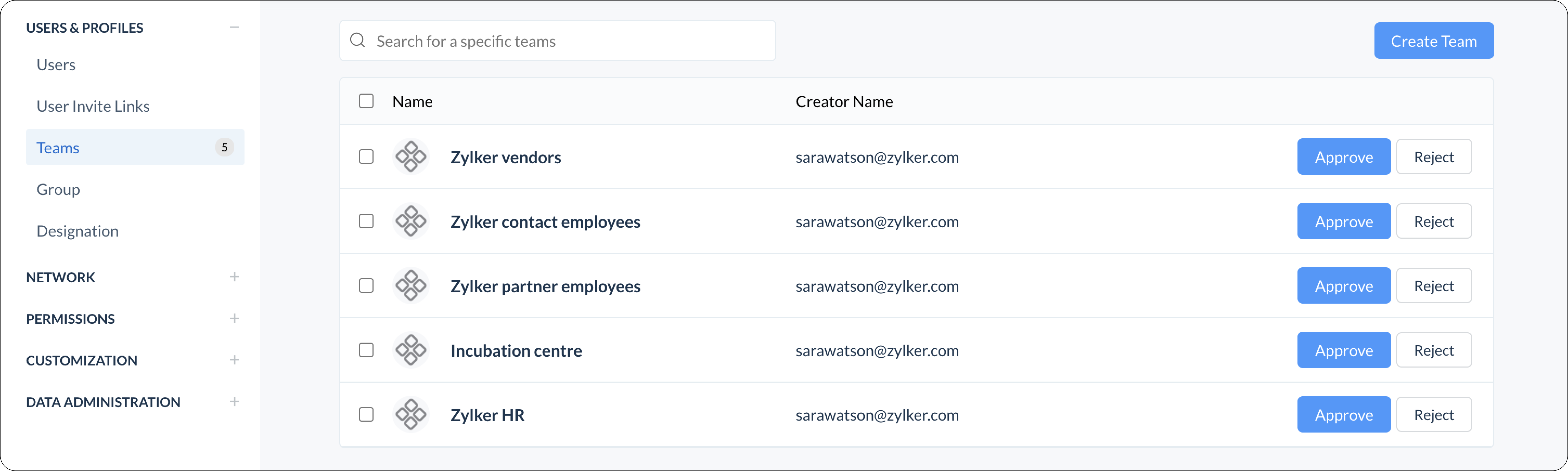Approve the Zylker contact employees team
Viewport: 1568px width, 471px height.
click(x=1344, y=221)
